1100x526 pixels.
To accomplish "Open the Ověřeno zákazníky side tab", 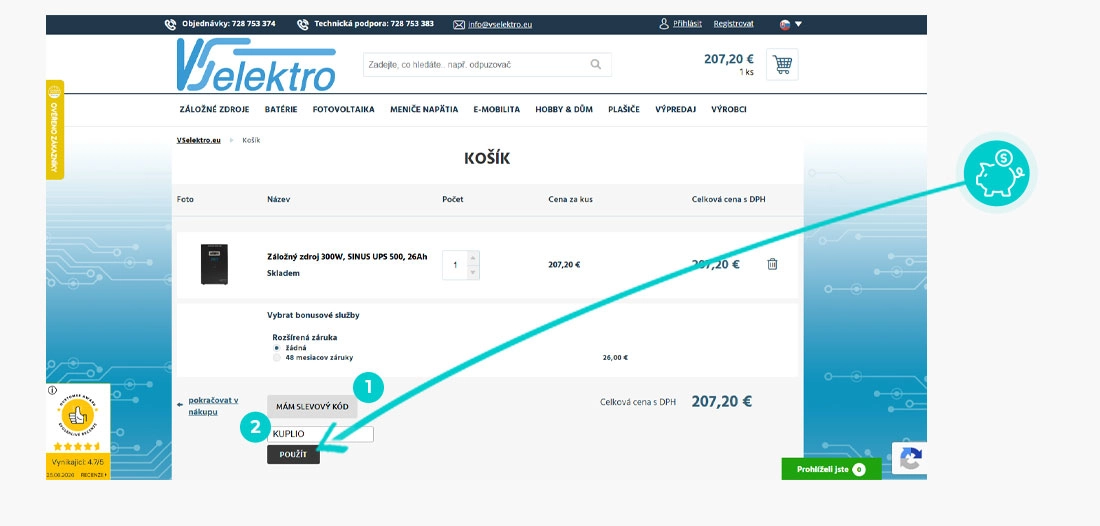I will (x=55, y=130).
